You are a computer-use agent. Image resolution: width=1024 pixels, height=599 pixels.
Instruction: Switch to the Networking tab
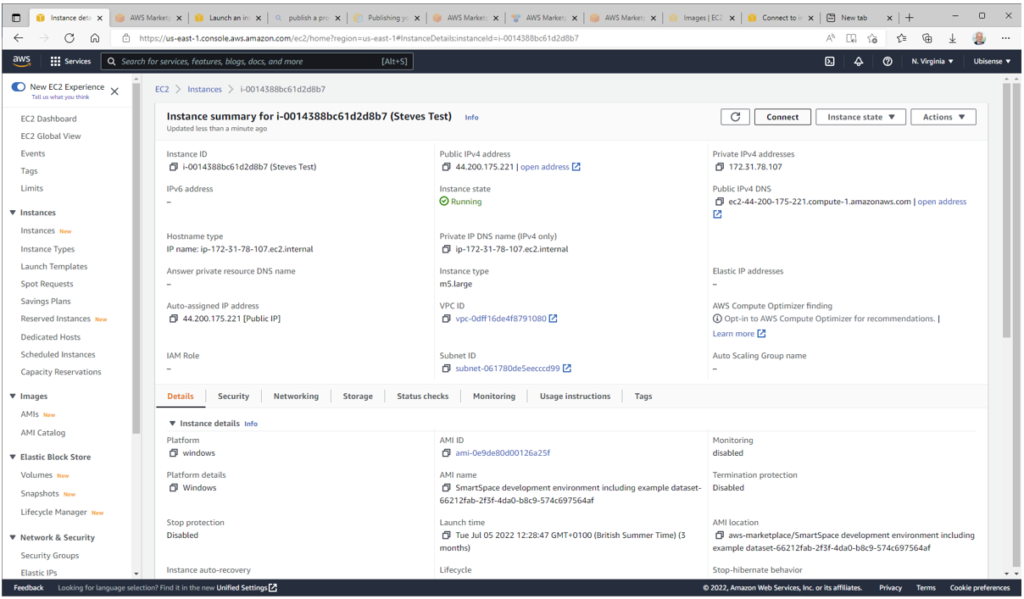pyautogui.click(x=296, y=397)
